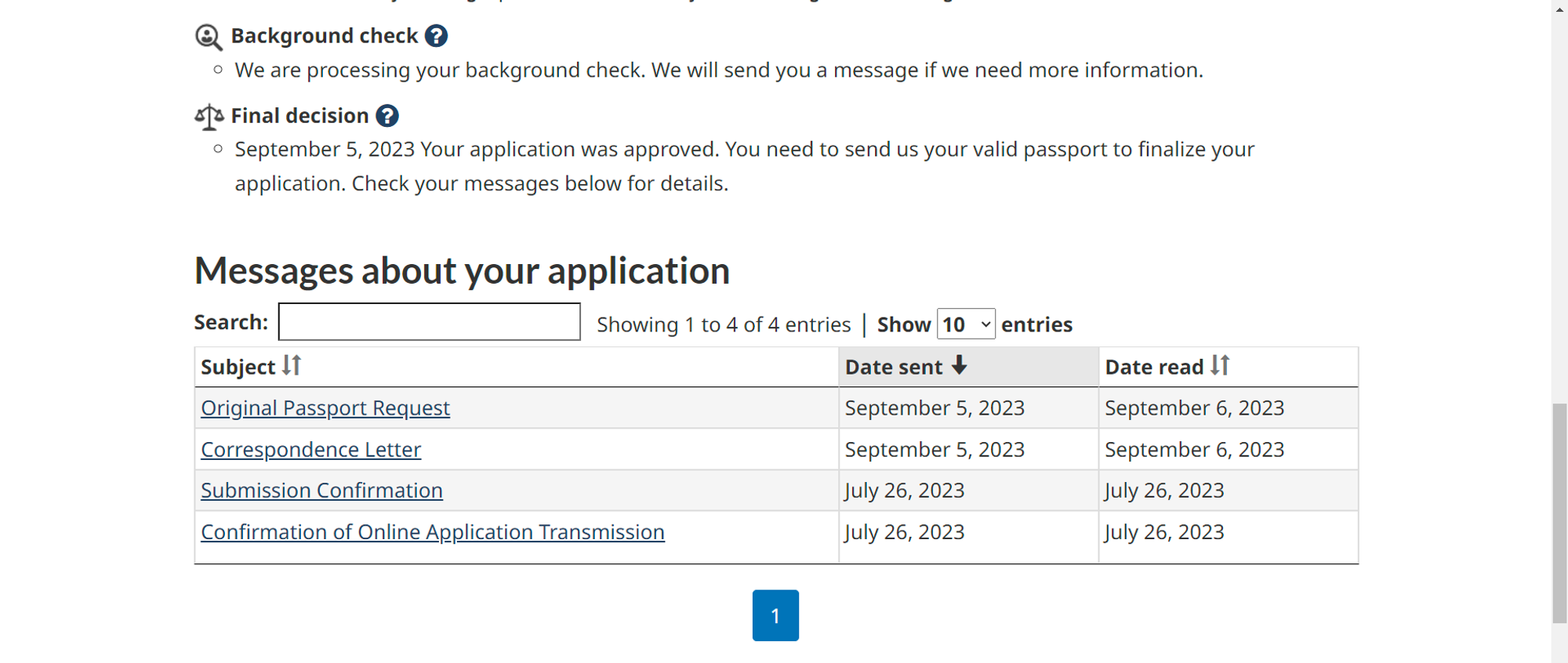The height and width of the screenshot is (663, 1568).
Task: Open the Original Passport Request message
Action: [325, 408]
